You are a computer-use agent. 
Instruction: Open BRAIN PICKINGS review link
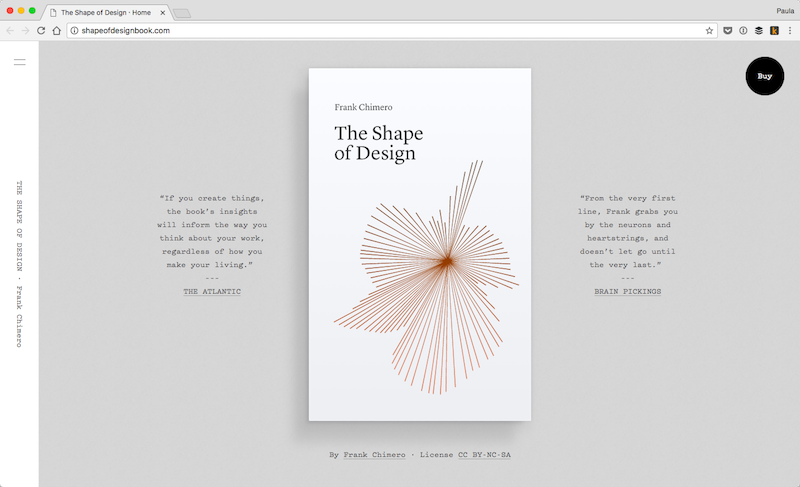tap(628, 292)
